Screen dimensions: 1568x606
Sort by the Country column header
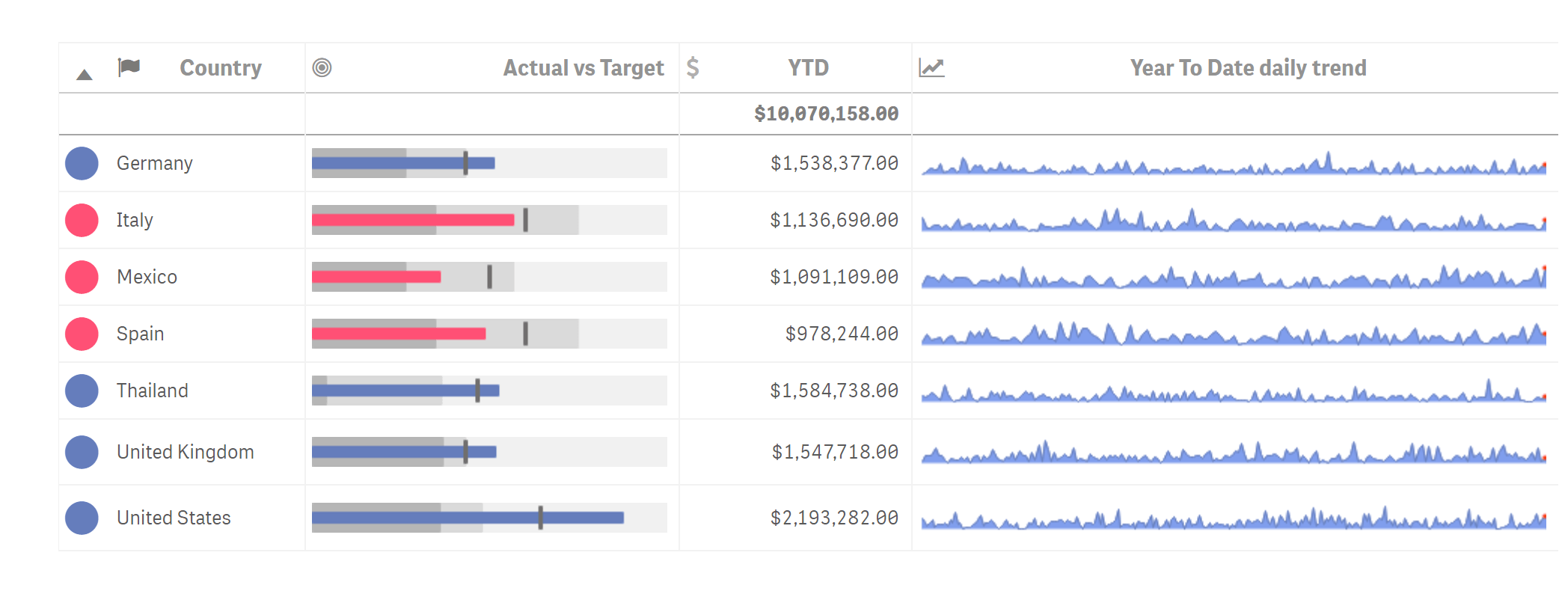point(221,68)
